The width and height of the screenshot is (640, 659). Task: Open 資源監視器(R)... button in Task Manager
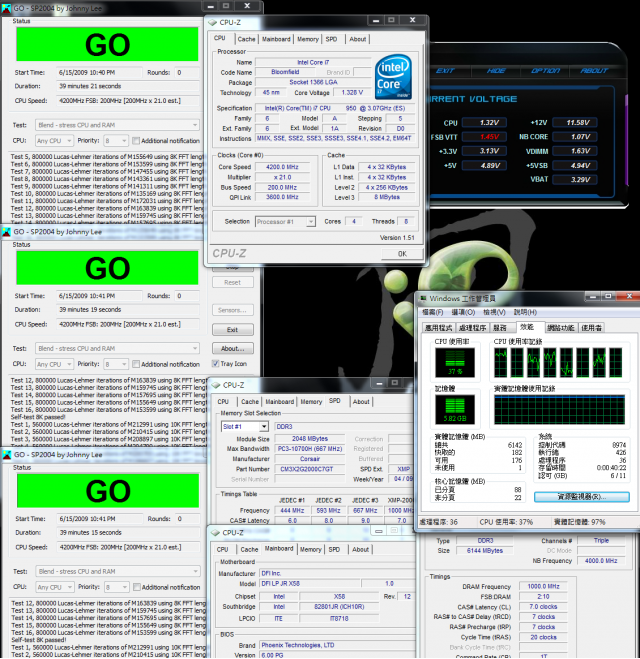(582, 497)
